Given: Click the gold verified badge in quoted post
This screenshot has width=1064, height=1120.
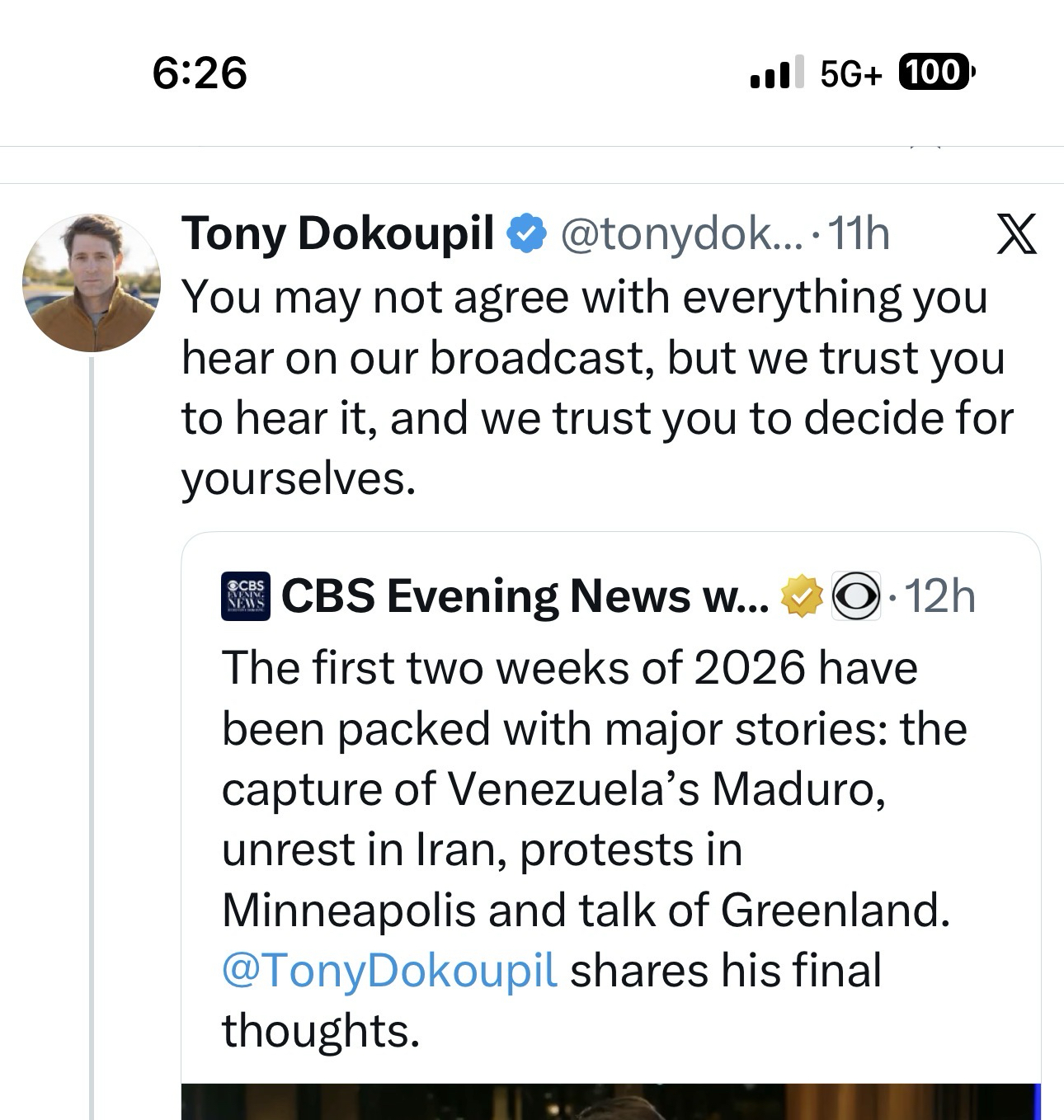Looking at the screenshot, I should pos(802,596).
